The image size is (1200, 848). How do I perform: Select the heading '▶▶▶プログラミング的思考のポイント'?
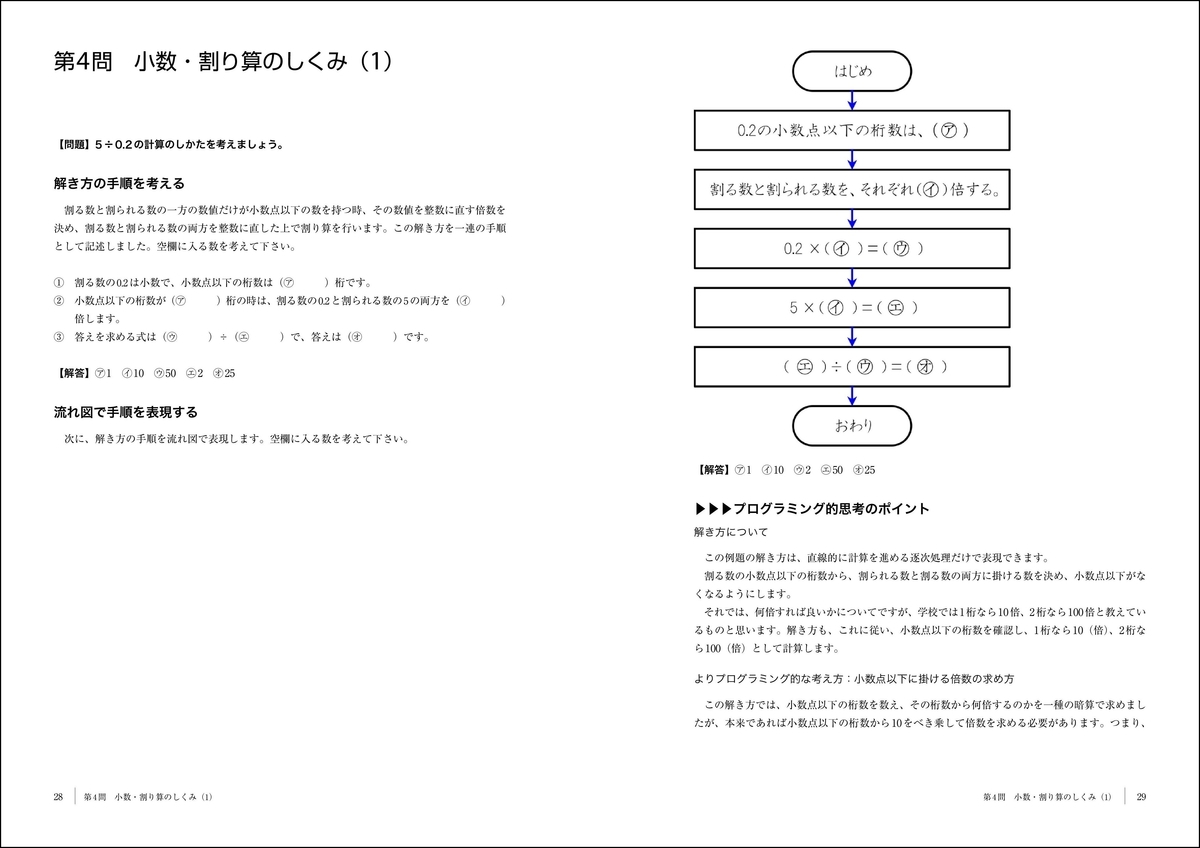(812, 509)
